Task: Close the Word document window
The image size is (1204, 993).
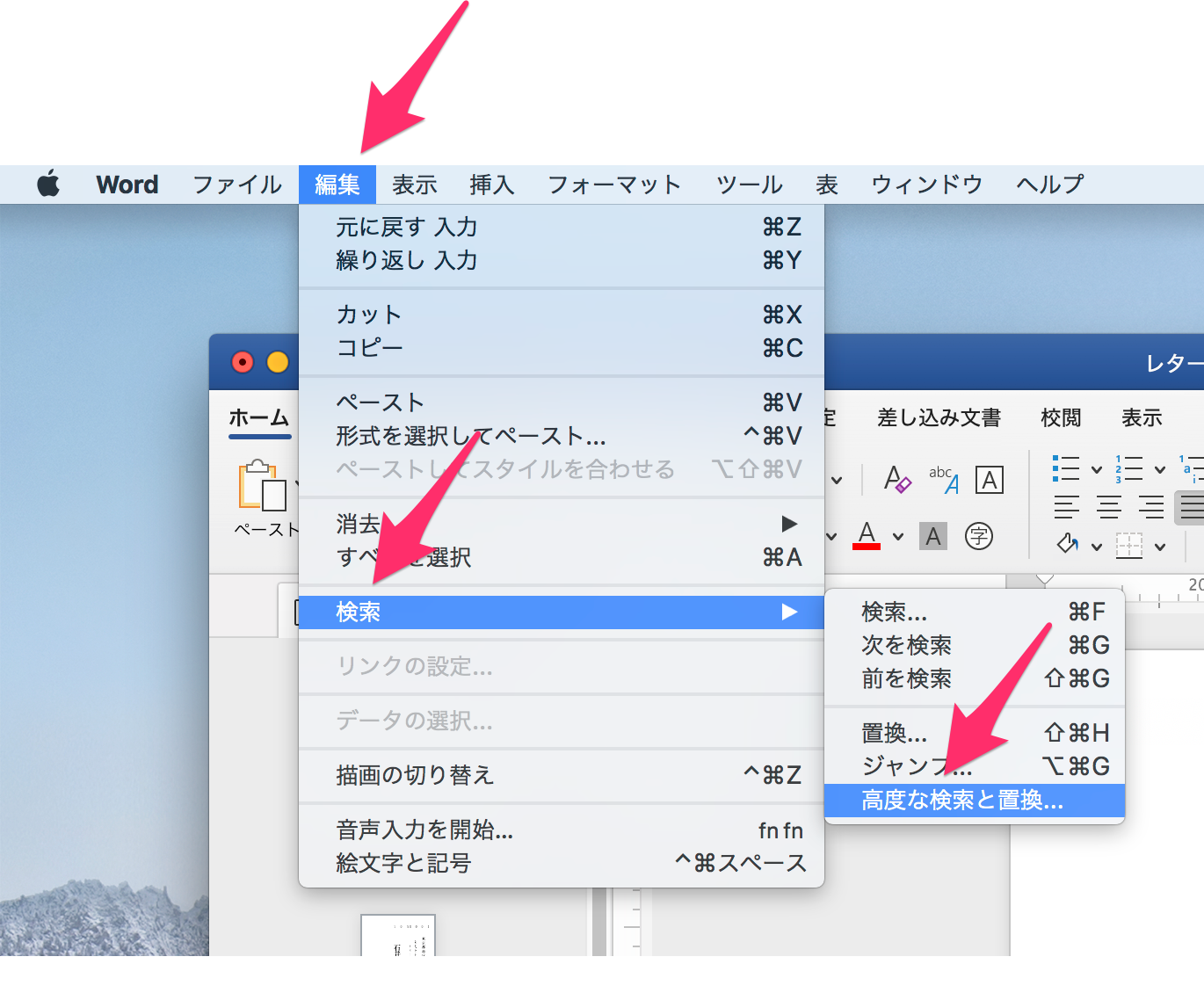Action: tap(243, 362)
